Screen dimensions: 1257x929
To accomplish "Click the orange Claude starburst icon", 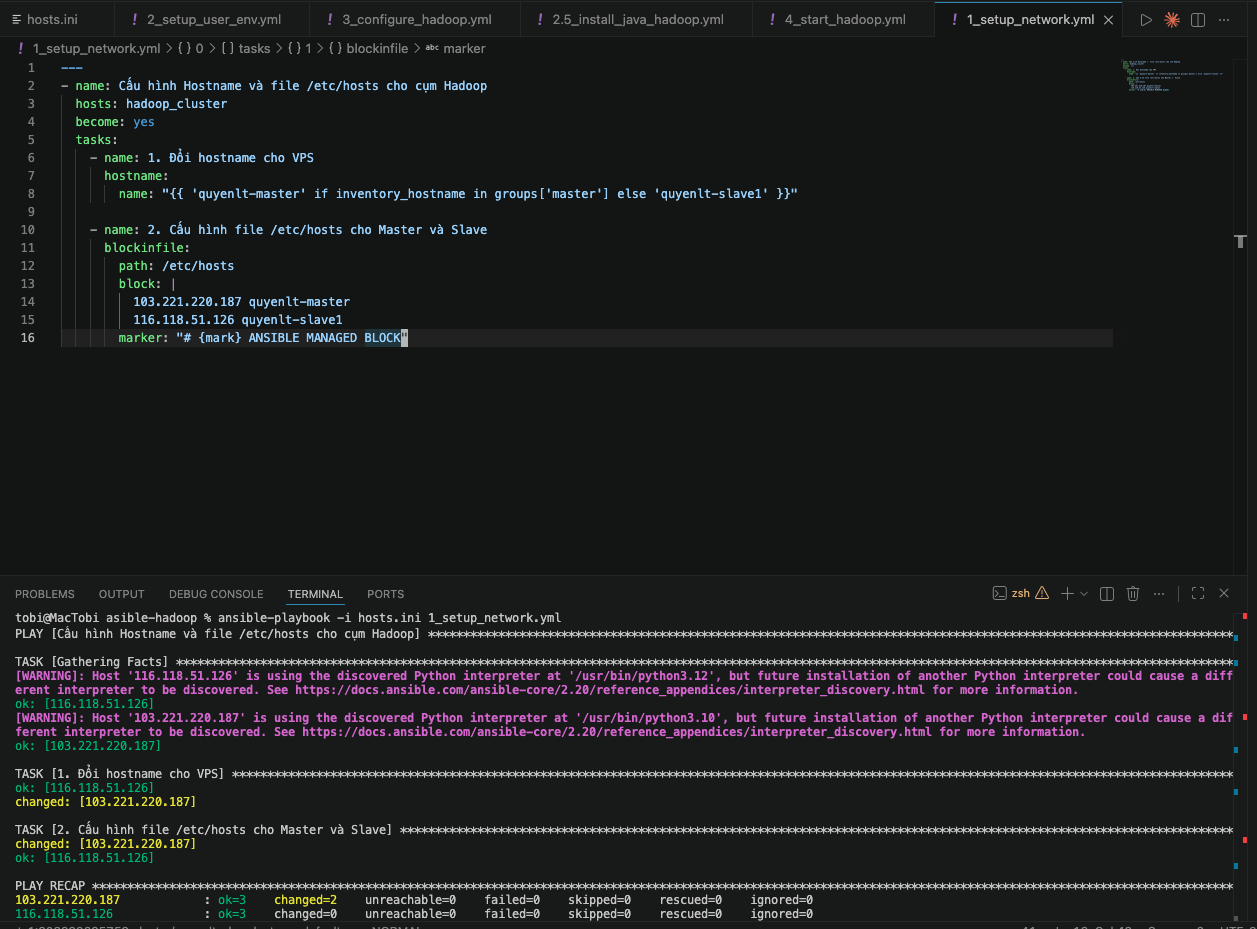I will pyautogui.click(x=1172, y=20).
